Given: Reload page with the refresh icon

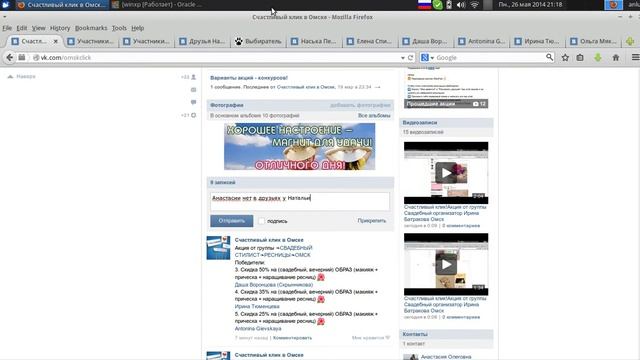Looking at the screenshot, I should tap(411, 58).
